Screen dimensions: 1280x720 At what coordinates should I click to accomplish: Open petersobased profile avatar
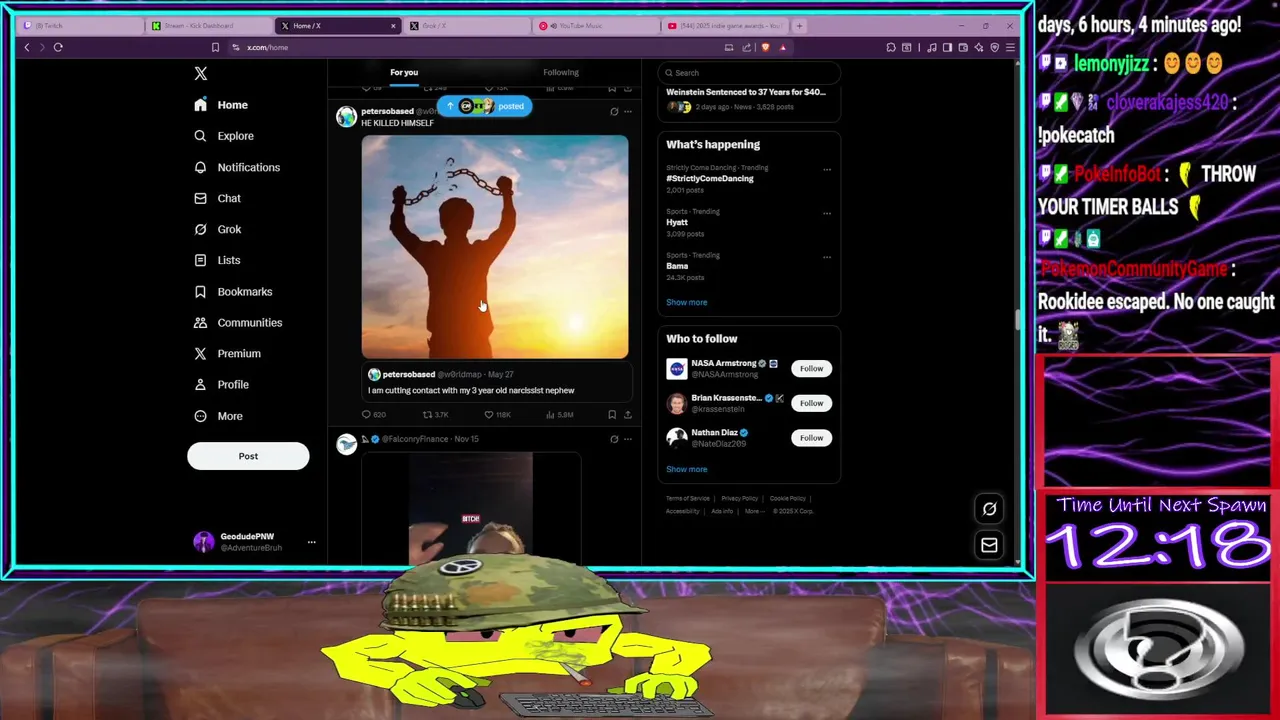tap(346, 117)
